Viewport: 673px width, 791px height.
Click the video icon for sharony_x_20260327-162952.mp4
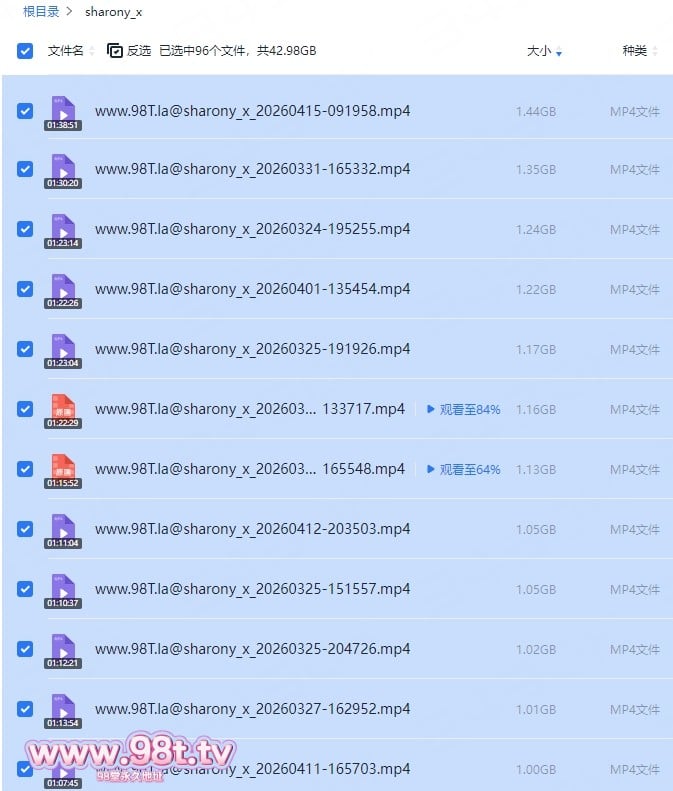pyautogui.click(x=63, y=708)
